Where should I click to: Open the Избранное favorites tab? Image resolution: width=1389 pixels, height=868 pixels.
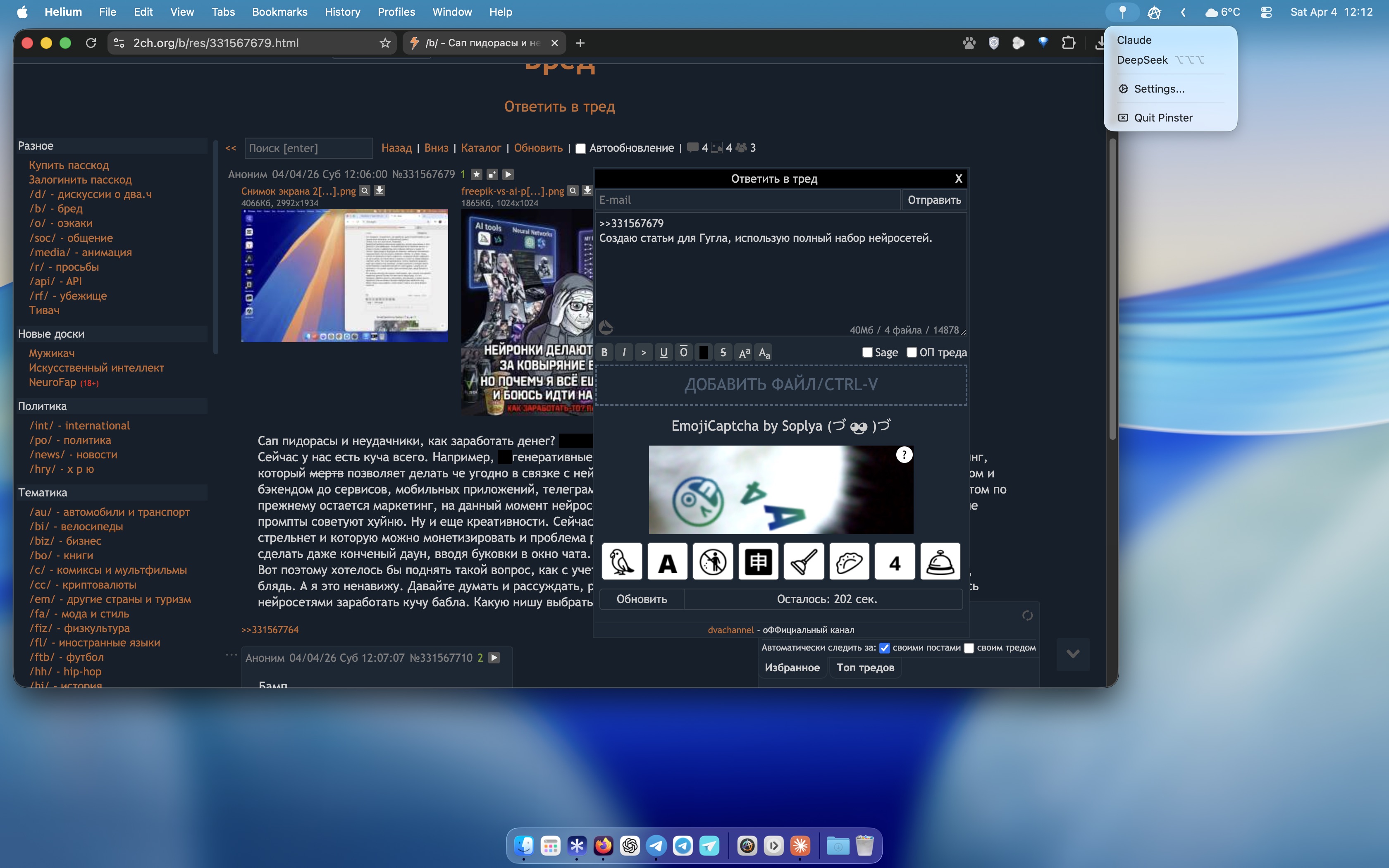[792, 668]
